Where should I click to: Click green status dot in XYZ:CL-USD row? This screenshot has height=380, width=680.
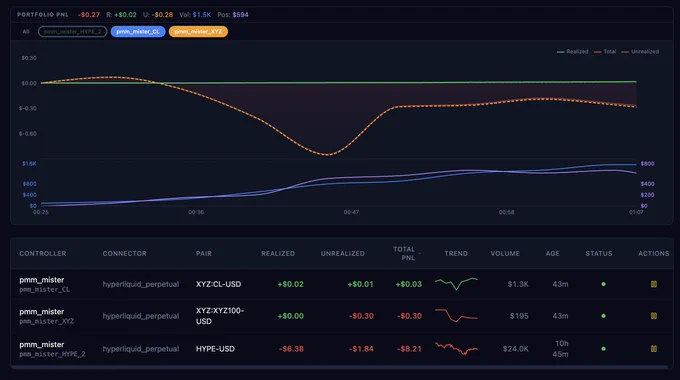pos(603,284)
